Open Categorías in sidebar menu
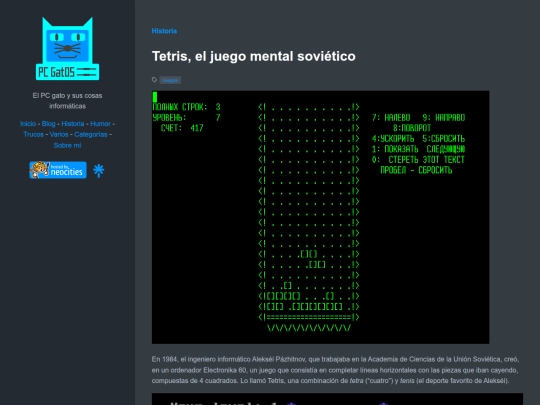540x405 pixels. point(91,134)
